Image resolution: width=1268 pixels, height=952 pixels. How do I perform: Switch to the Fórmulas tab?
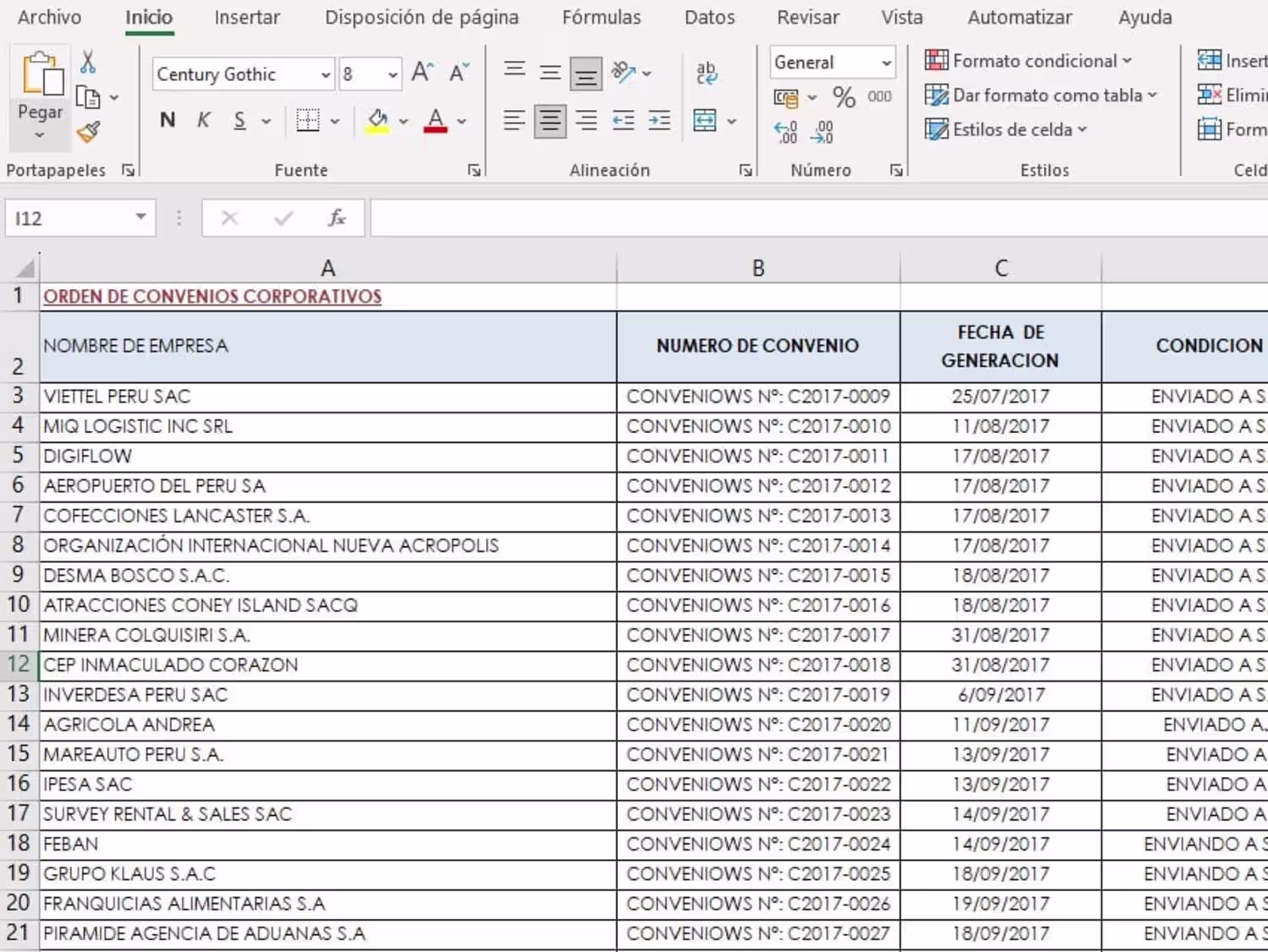click(x=602, y=17)
